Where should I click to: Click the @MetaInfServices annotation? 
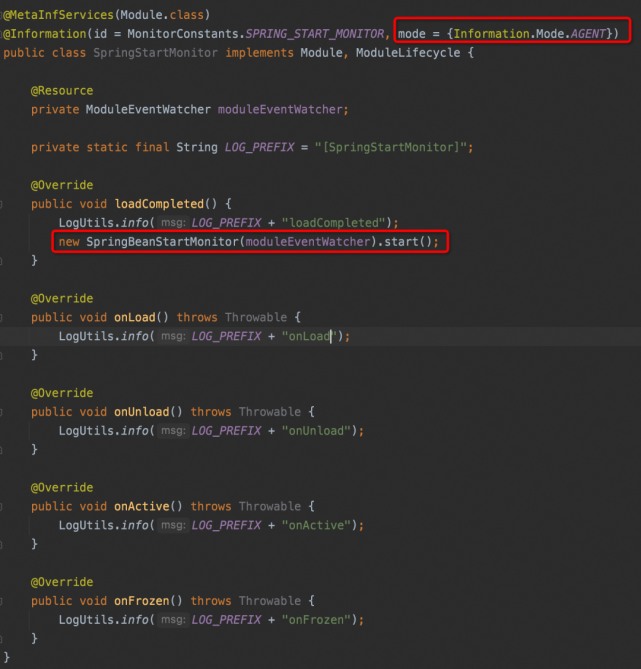[x=58, y=15]
